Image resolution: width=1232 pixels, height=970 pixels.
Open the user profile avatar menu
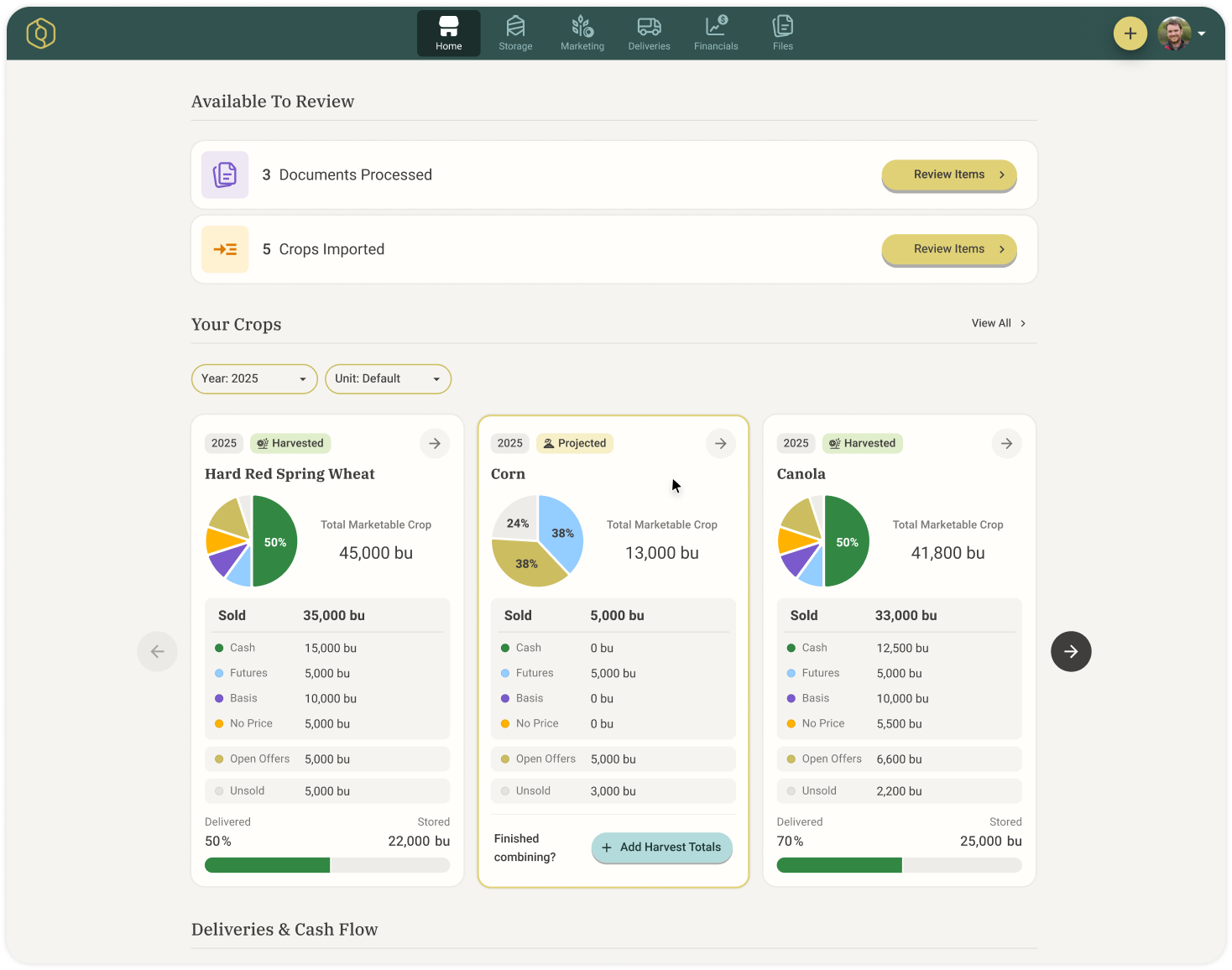coord(1175,34)
